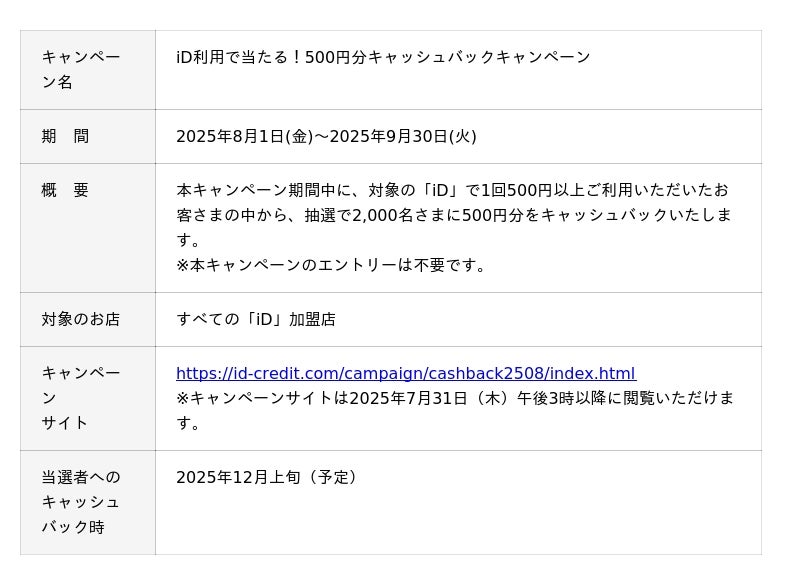Click the note about 2025年7月31日 site viewing
Image resolution: width=800 pixels, height=585 pixels.
point(455,398)
